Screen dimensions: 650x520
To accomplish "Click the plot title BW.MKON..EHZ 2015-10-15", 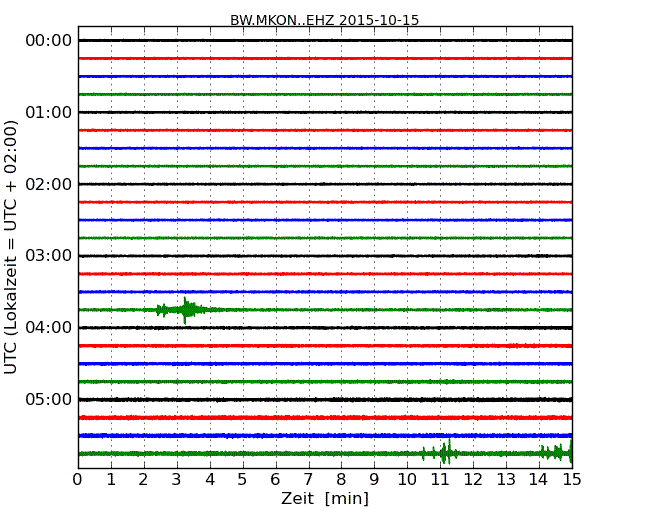I will 325,20.
